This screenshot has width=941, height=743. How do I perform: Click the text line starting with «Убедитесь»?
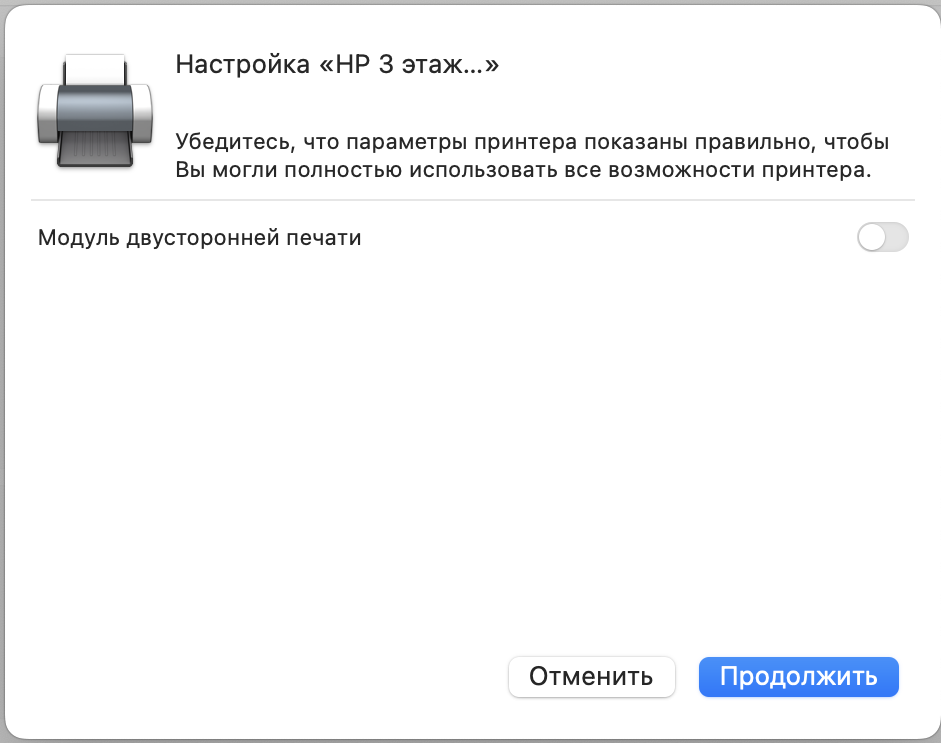coord(531,141)
